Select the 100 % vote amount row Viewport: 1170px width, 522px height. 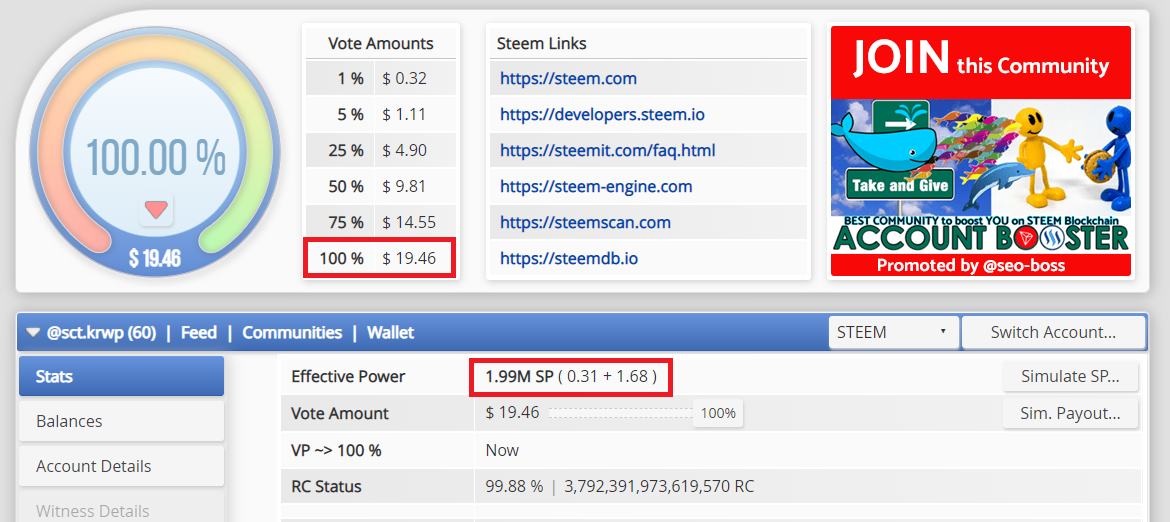(381, 259)
